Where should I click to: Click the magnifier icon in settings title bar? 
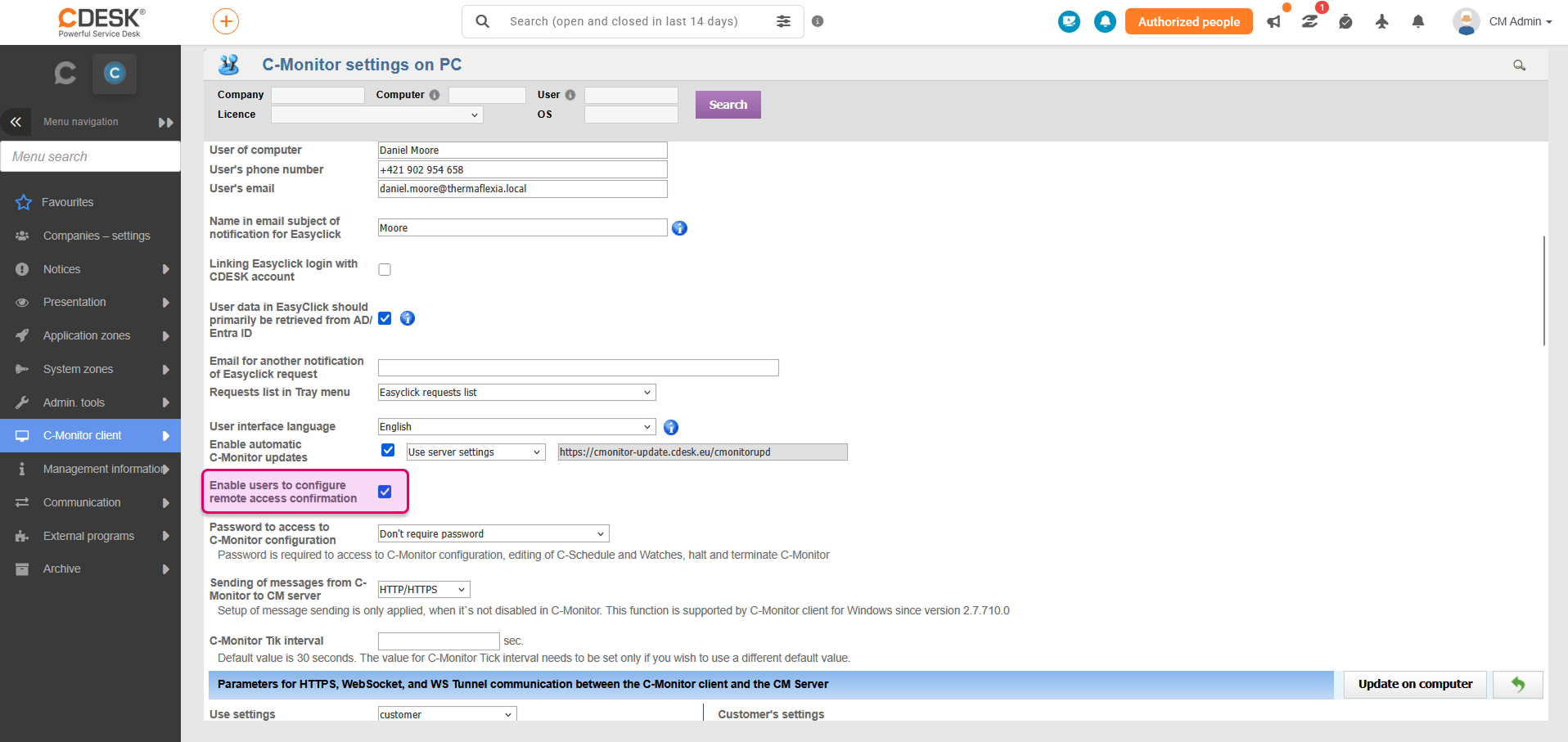click(1519, 65)
